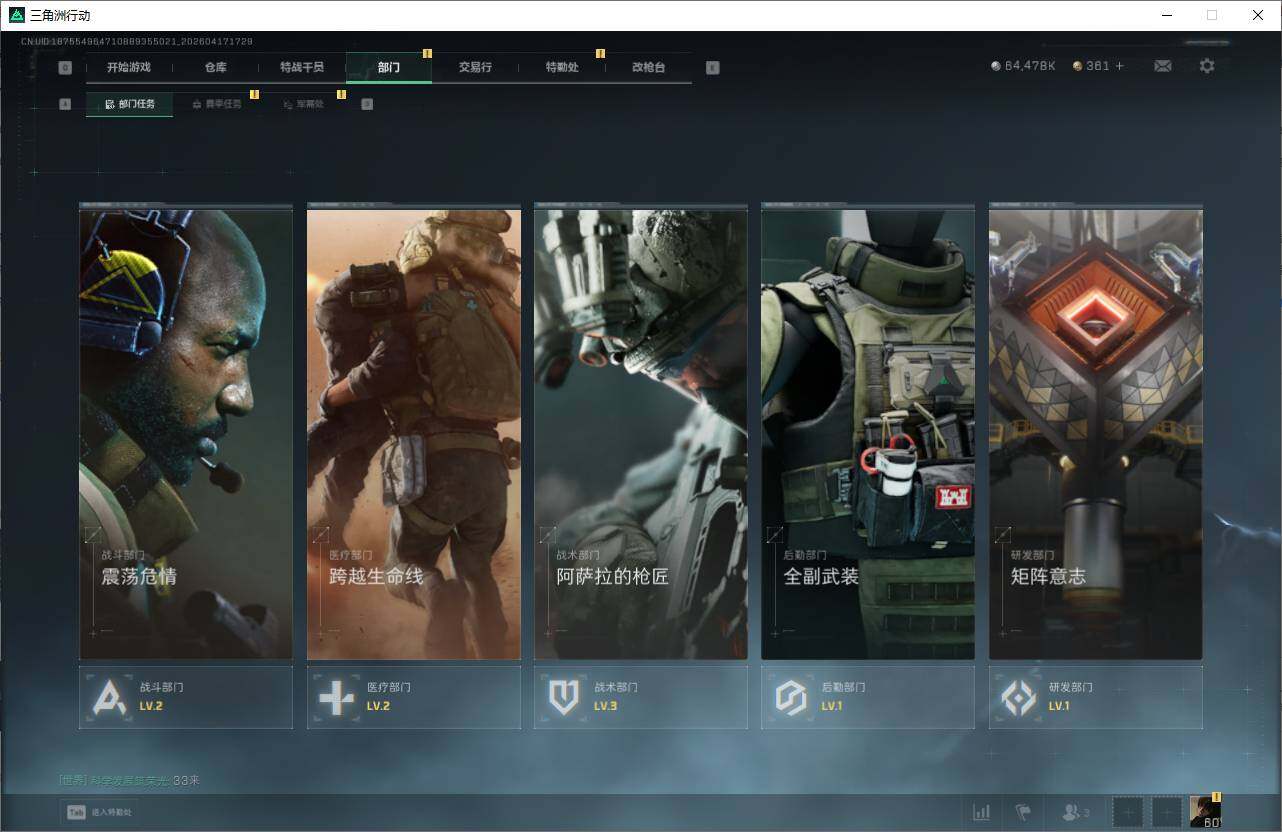Click the 后勤部门 hexagon emblem icon
The image size is (1282, 832).
(x=791, y=697)
